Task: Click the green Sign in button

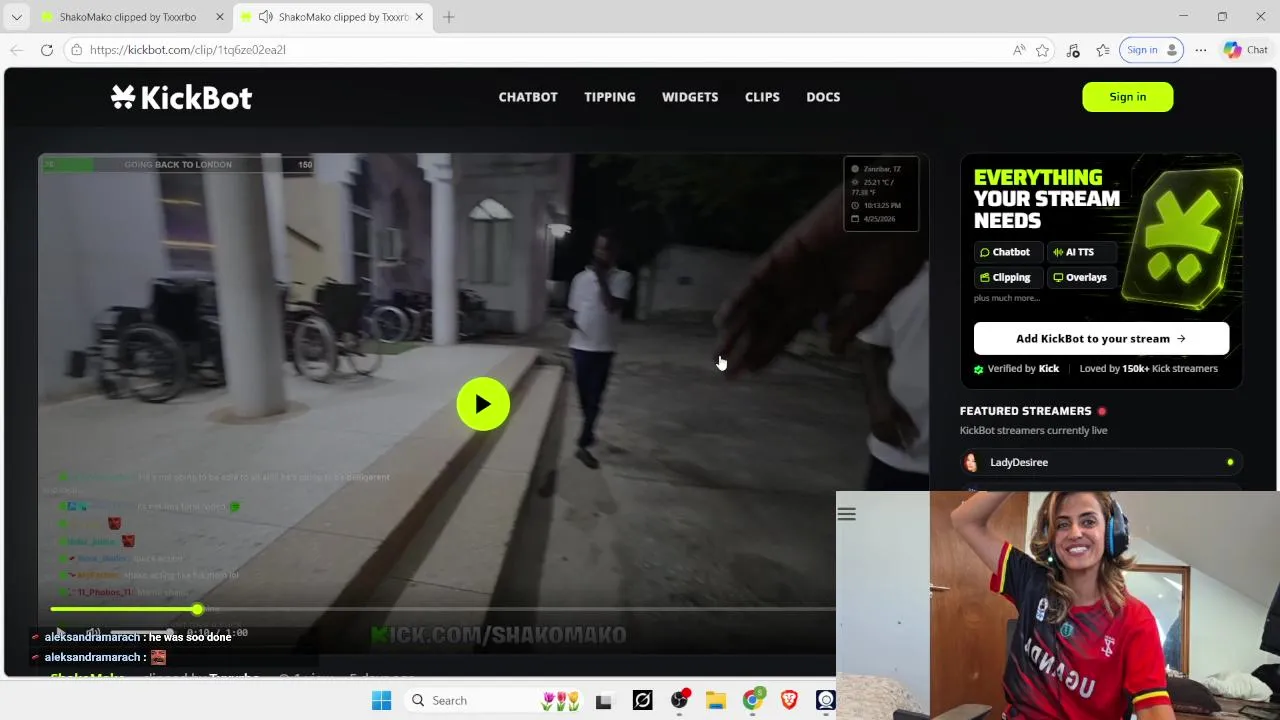Action: point(1128,97)
